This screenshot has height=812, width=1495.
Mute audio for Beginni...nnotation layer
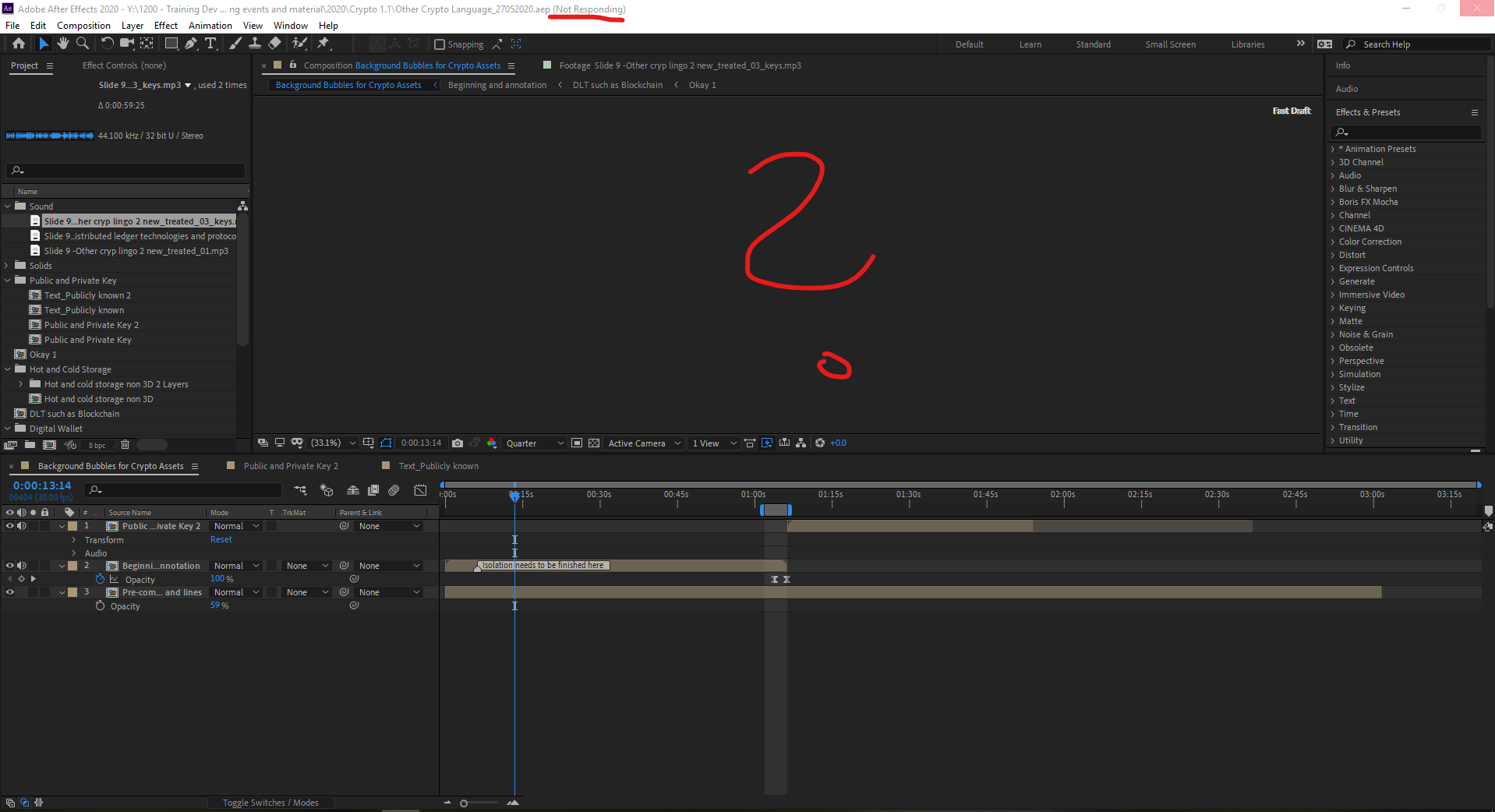(22, 566)
